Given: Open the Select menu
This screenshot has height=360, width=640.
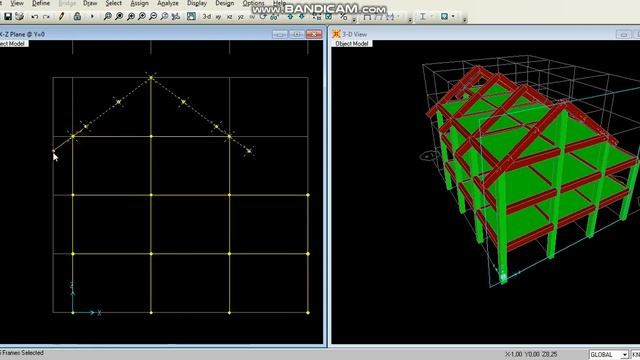Looking at the screenshot, I should pos(113,3).
